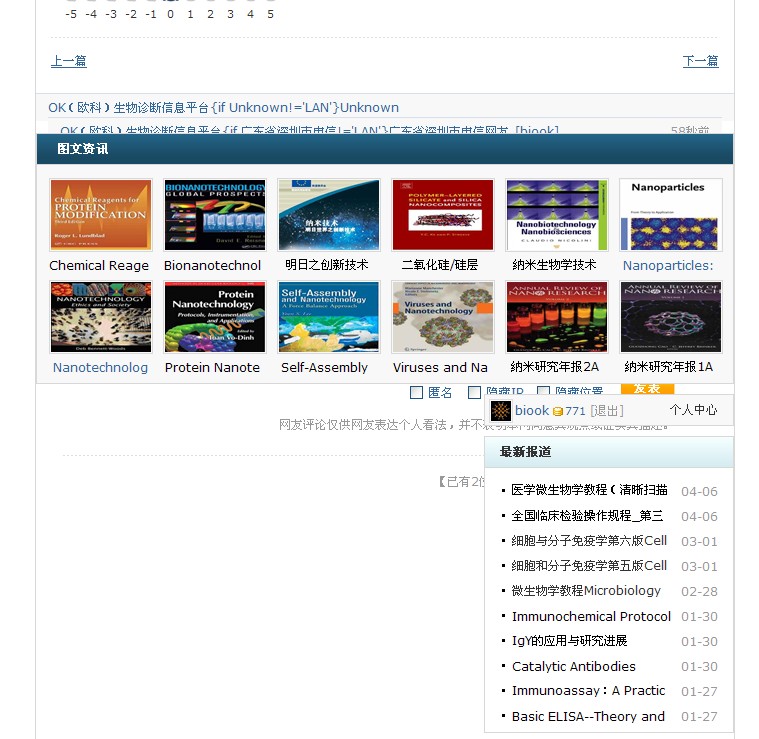
Task: Click the biook username link
Action: (532, 410)
